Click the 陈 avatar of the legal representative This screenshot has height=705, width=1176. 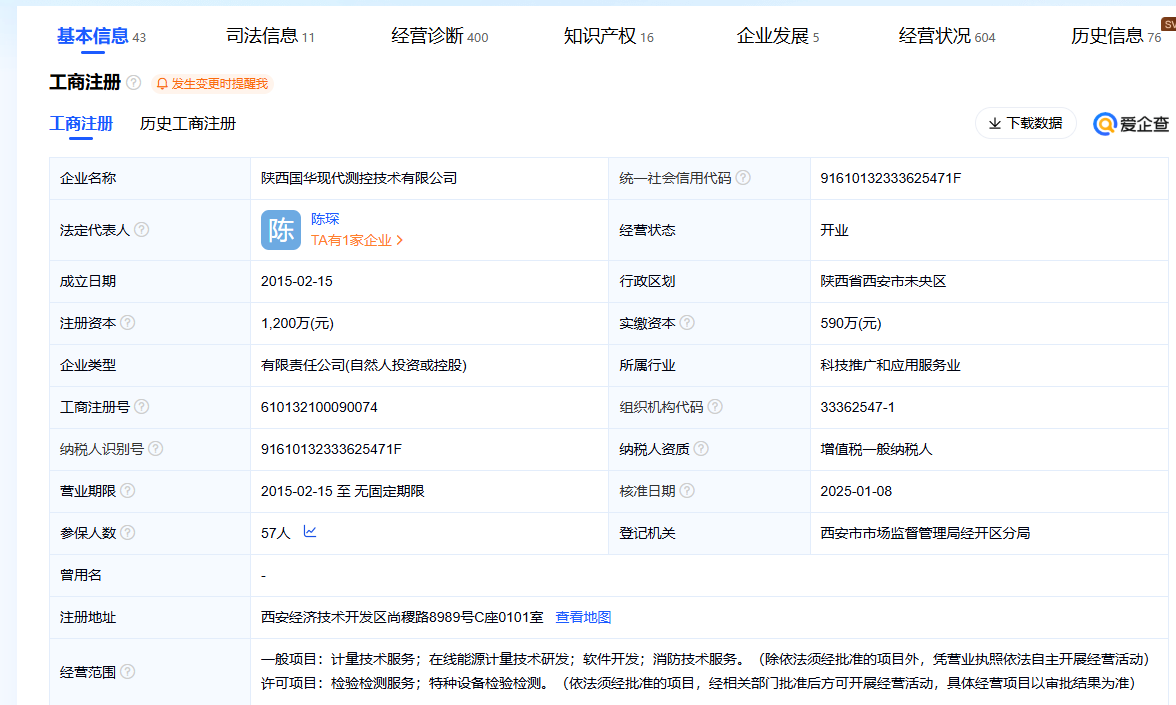(281, 230)
